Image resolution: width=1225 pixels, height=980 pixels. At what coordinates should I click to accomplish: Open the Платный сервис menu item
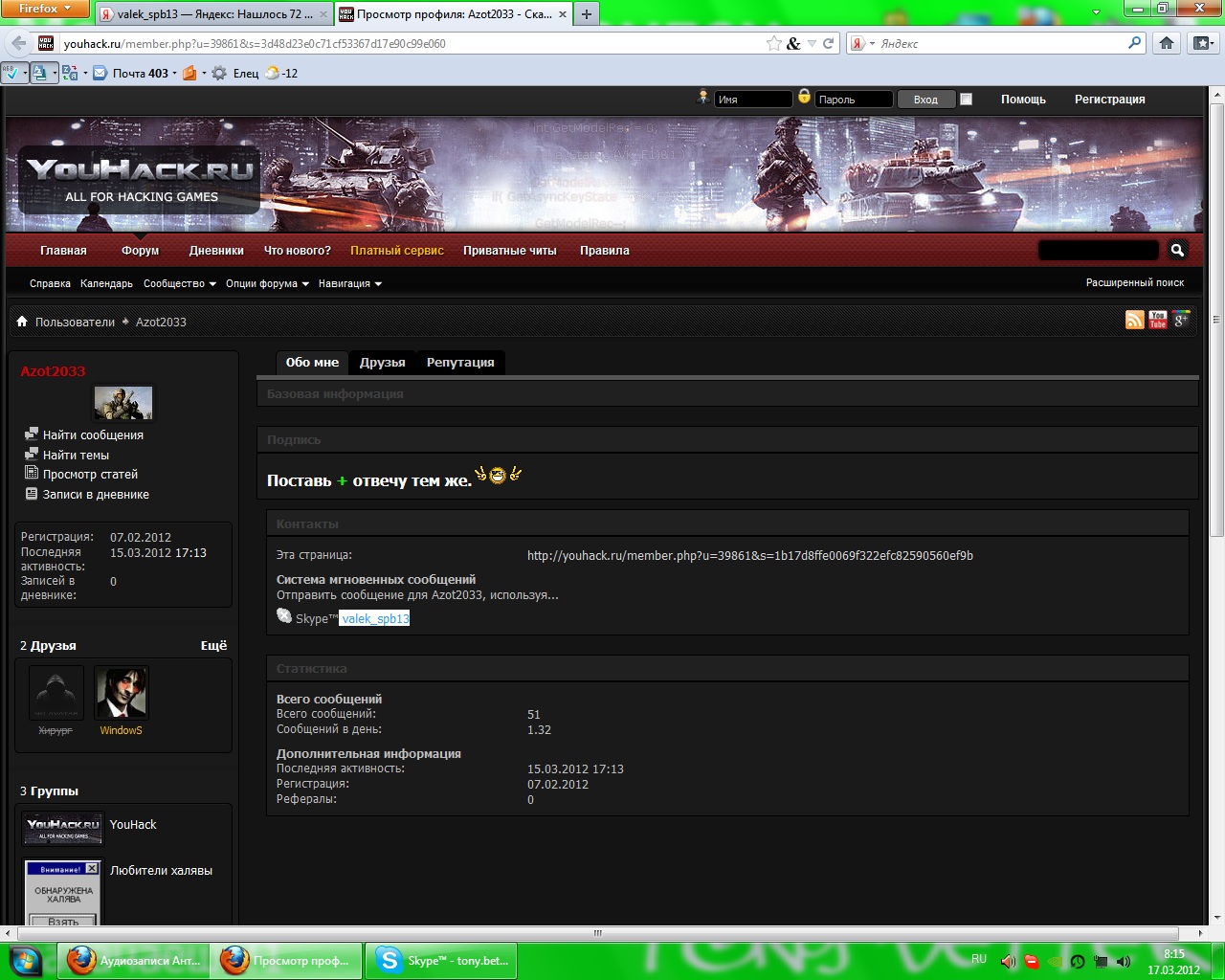point(396,251)
